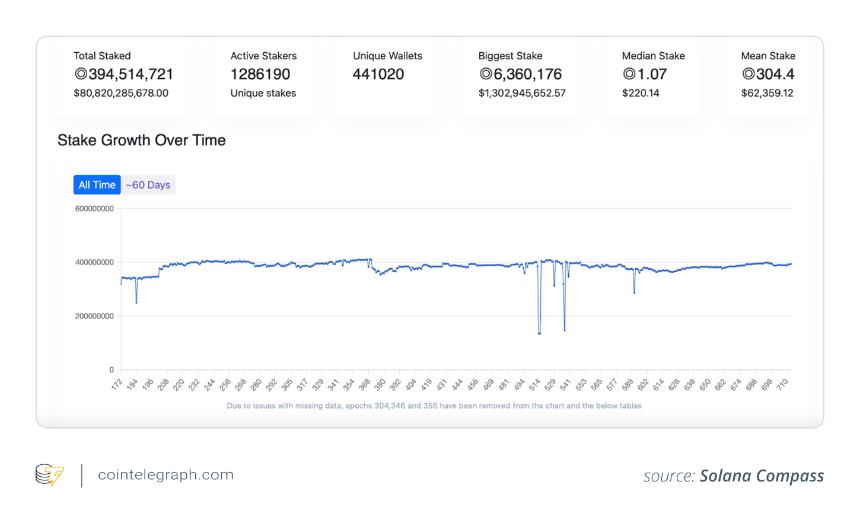
Task: Open the Solana Compass source link
Action: click(x=761, y=476)
